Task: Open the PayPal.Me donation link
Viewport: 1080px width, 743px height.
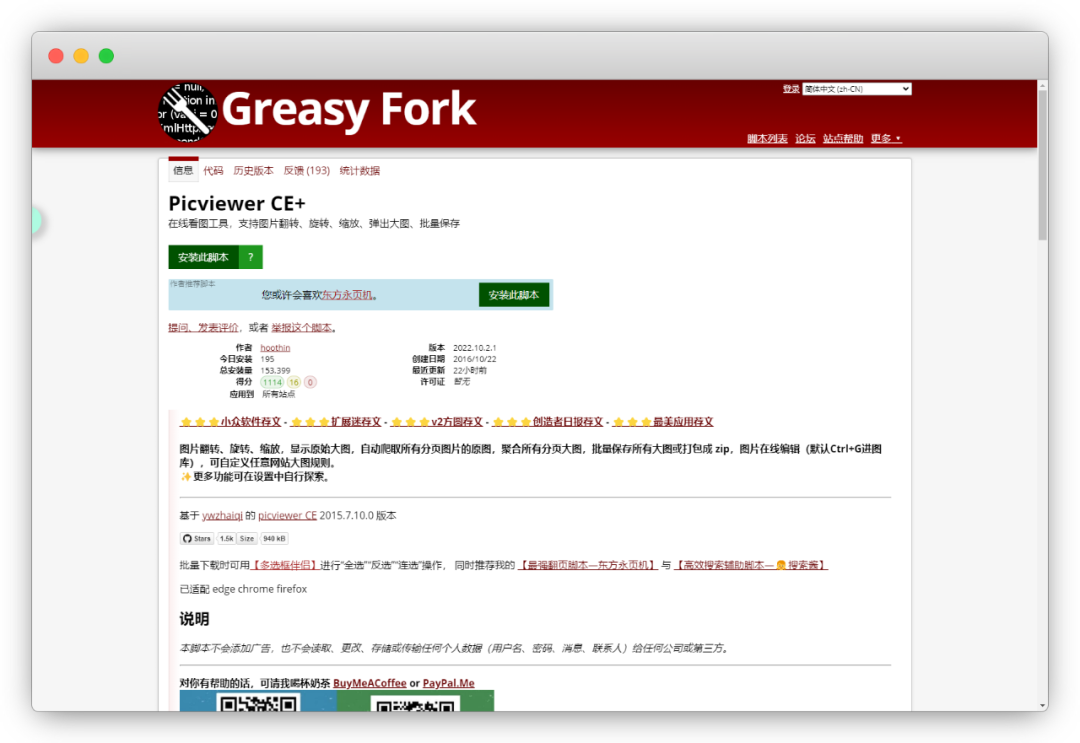Action: point(448,683)
